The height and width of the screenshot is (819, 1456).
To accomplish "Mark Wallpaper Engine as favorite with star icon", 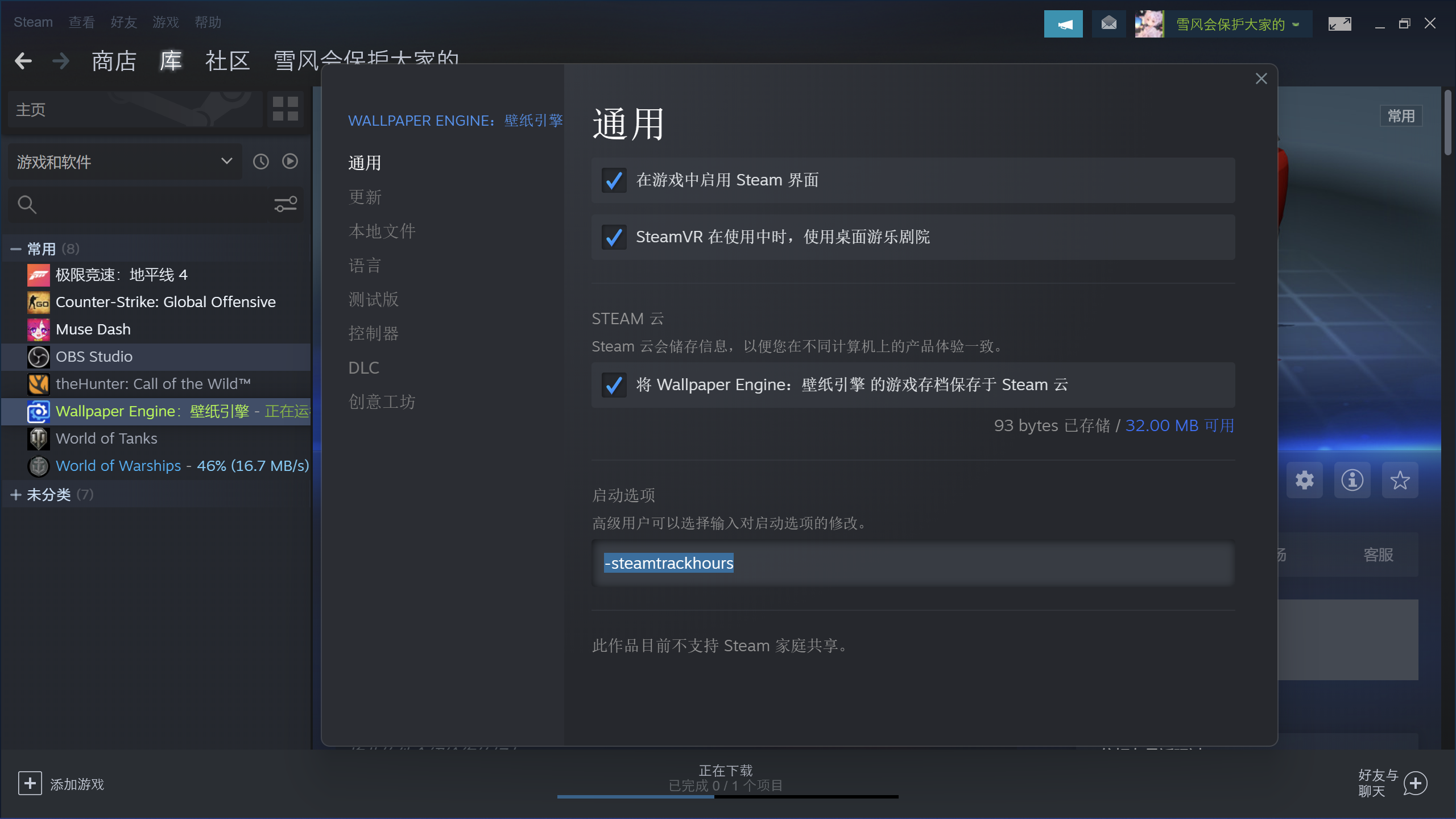I will point(1400,480).
